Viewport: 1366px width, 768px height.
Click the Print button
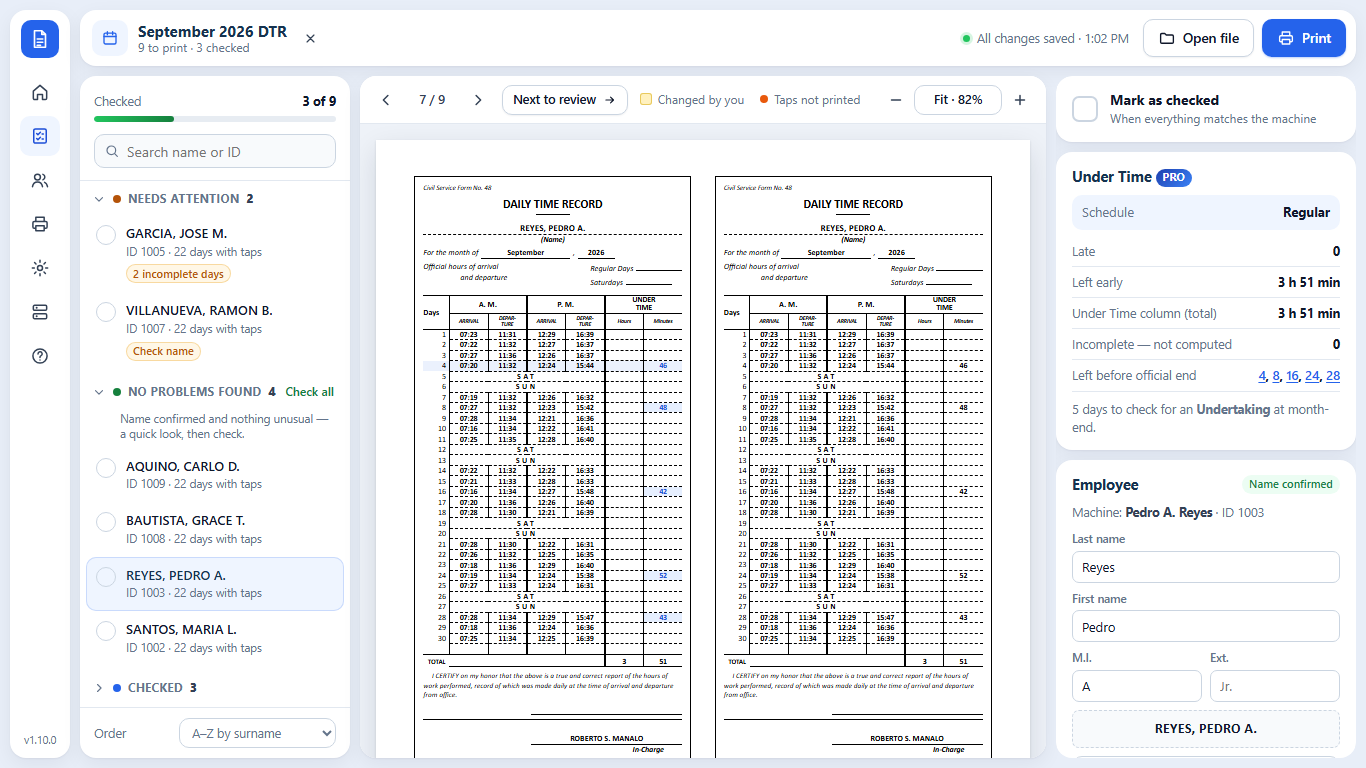1304,39
